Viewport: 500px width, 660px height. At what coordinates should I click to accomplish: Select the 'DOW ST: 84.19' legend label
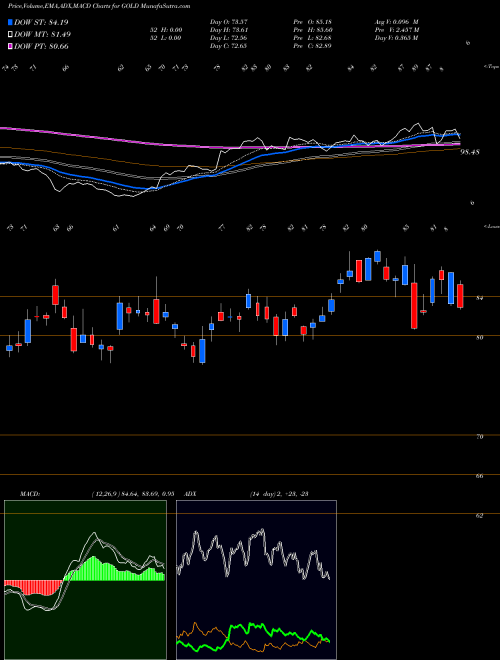41,22
